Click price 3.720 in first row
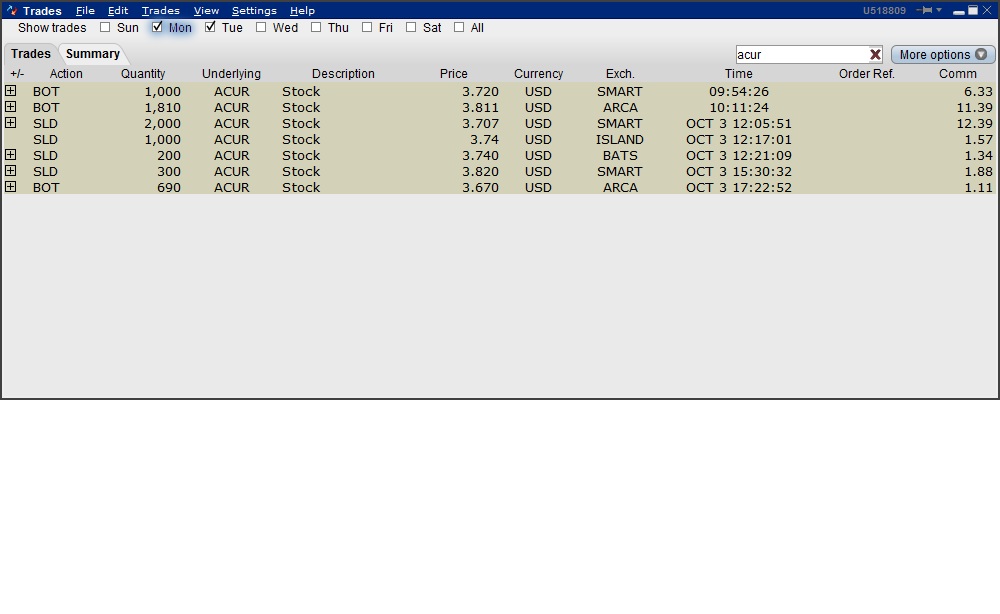The image size is (1000, 614). click(480, 92)
